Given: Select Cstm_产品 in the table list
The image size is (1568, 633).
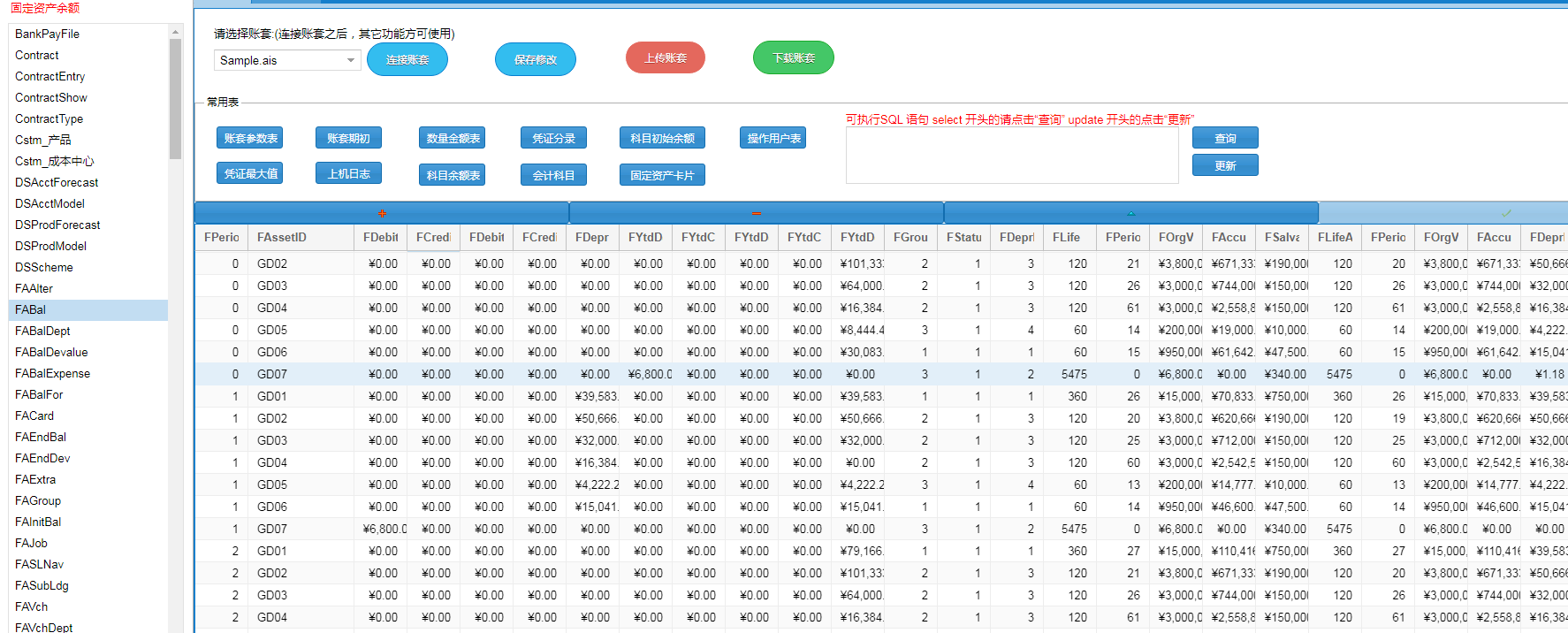Looking at the screenshot, I should (x=88, y=140).
